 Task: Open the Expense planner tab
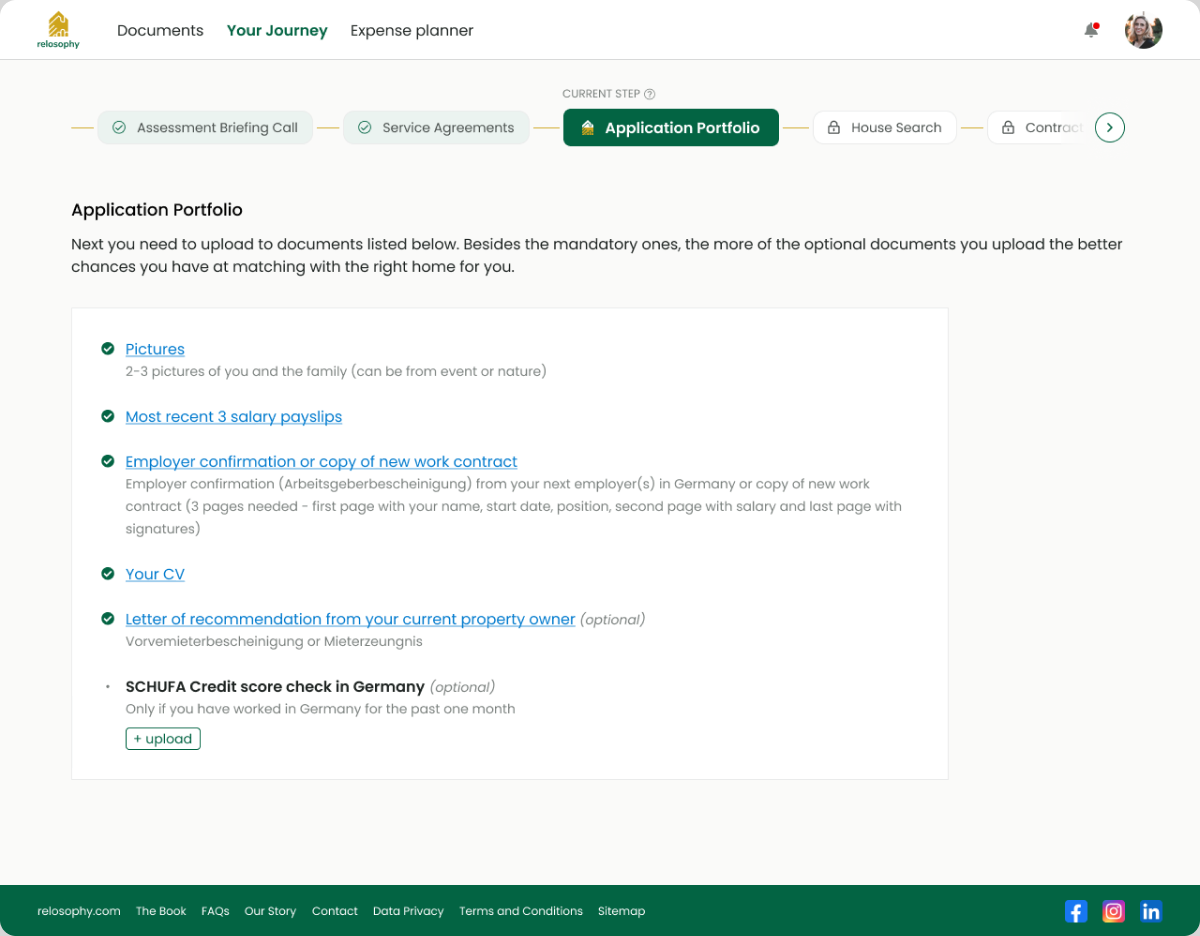pos(412,30)
